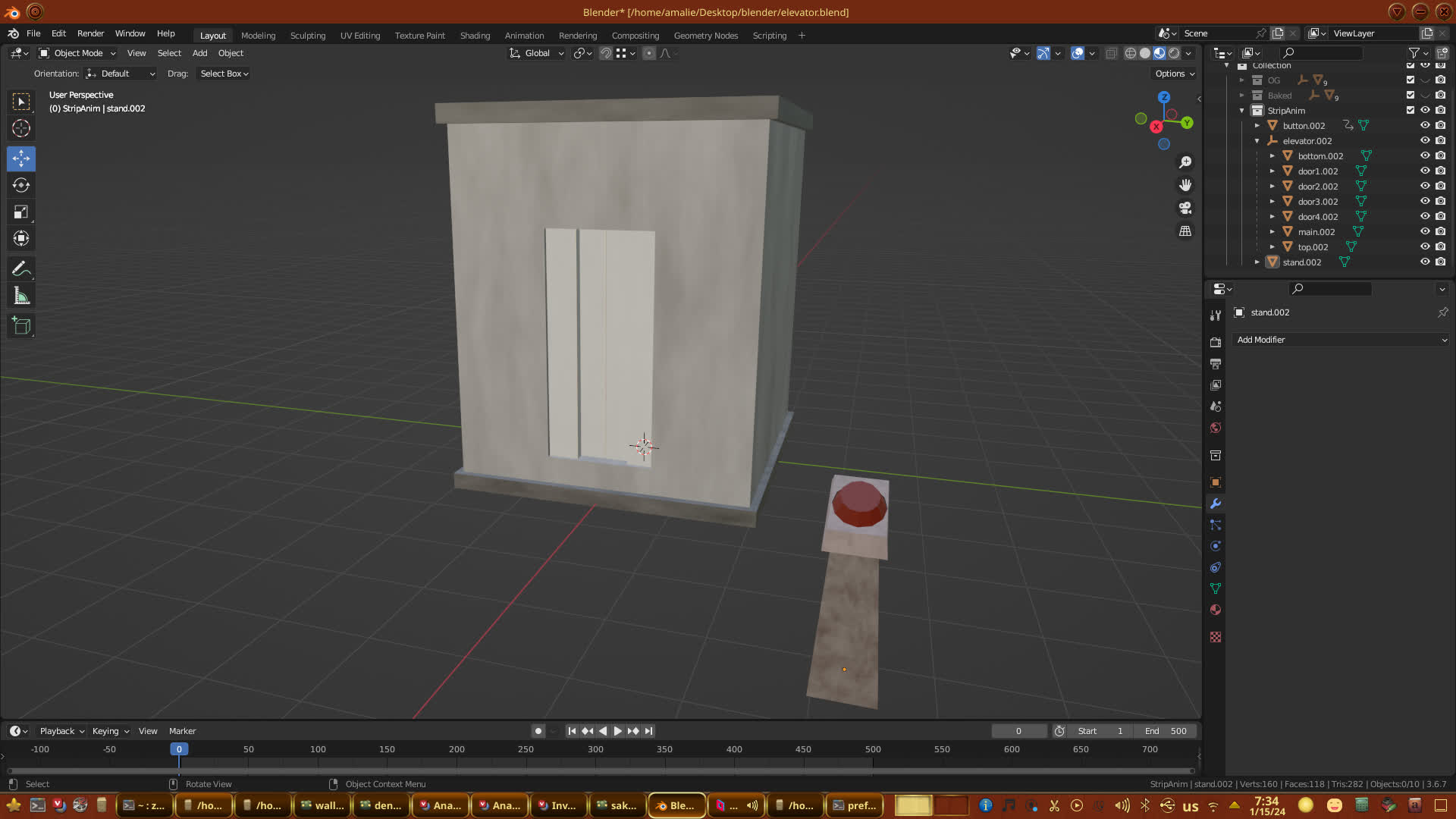Viewport: 1456px width, 819px height.
Task: Activate the Measure tool
Action: pos(21,297)
